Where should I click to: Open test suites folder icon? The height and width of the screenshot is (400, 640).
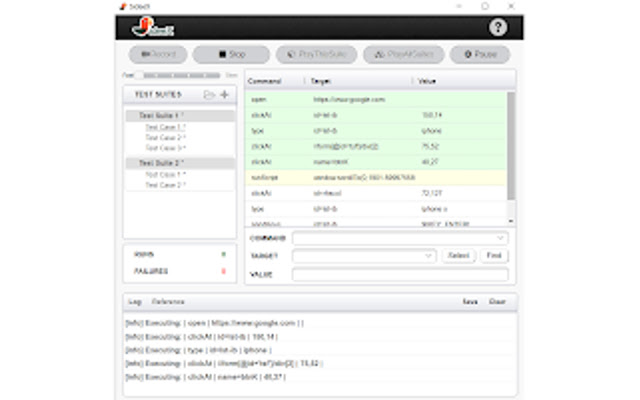tap(209, 95)
